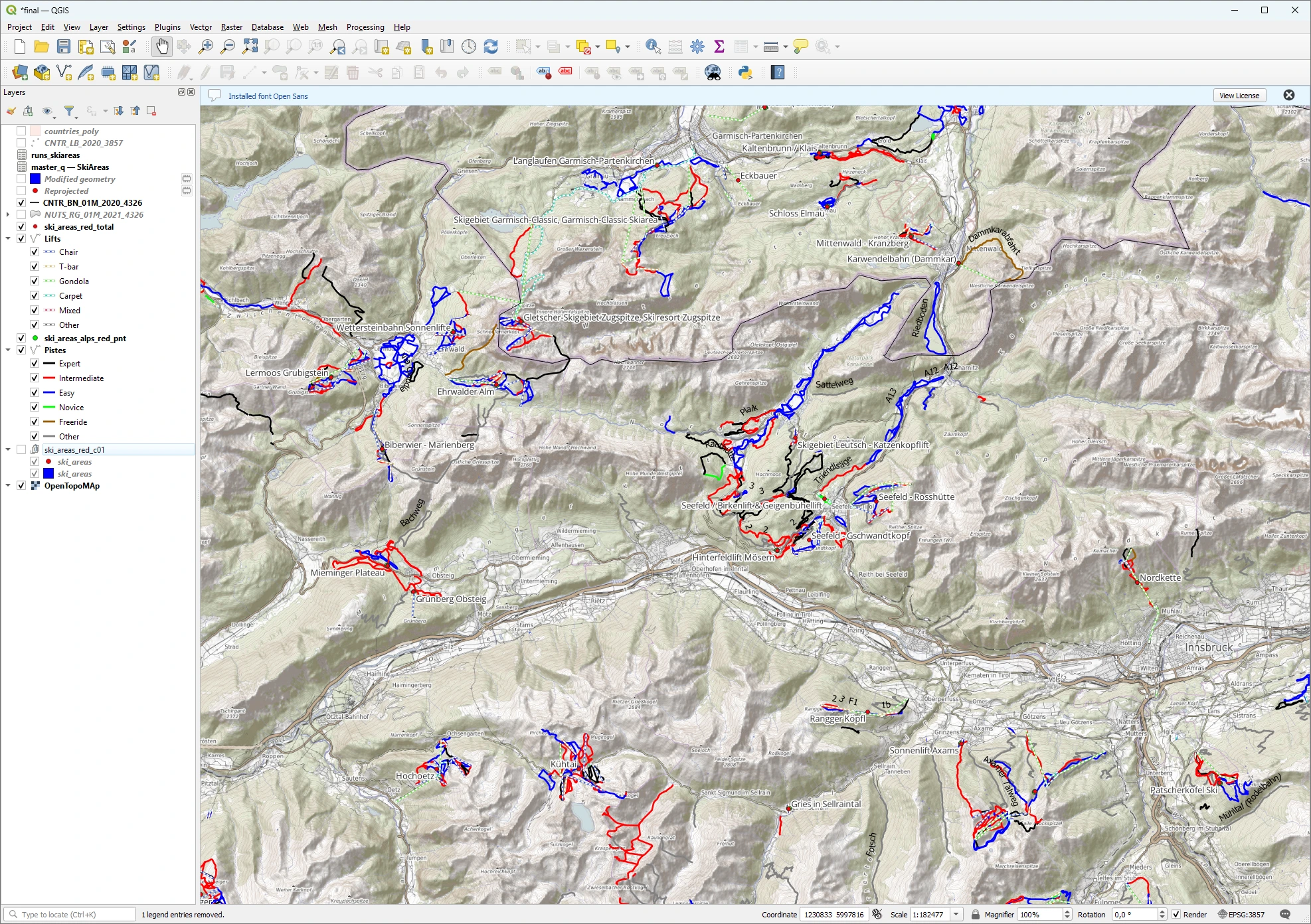Click the blue ski_areas color swatch
Image resolution: width=1311 pixels, height=924 pixels.
pos(47,473)
